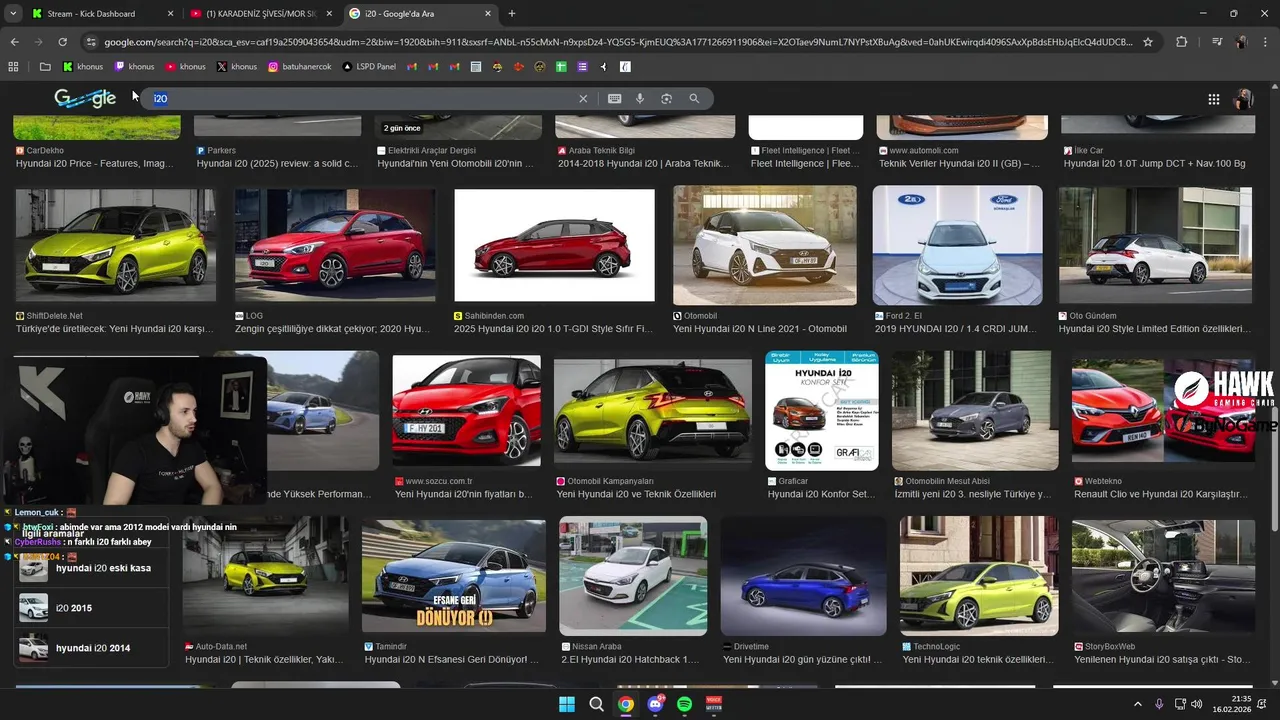Open khonus X bookmark
Screen dimensions: 1280x720
(237, 67)
